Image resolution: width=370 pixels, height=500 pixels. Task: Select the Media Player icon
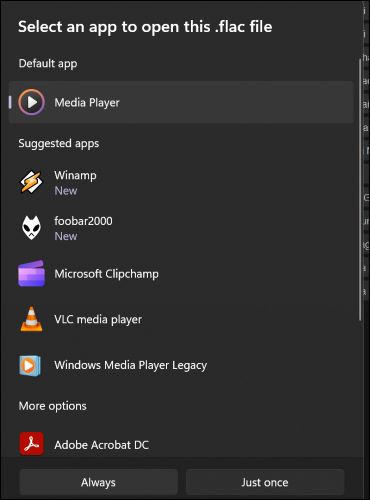tap(31, 102)
